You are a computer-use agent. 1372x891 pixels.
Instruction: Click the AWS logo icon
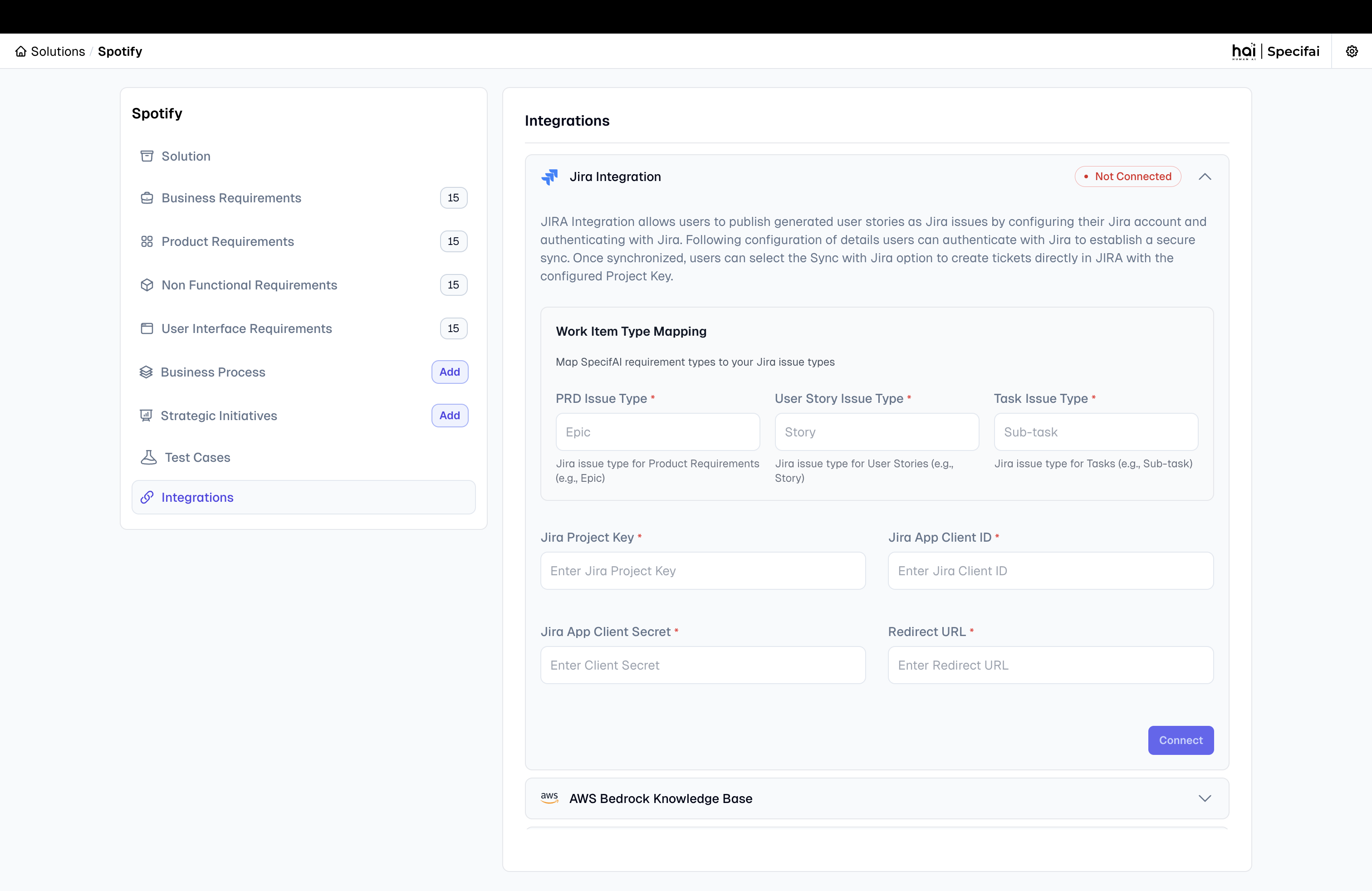(x=549, y=798)
